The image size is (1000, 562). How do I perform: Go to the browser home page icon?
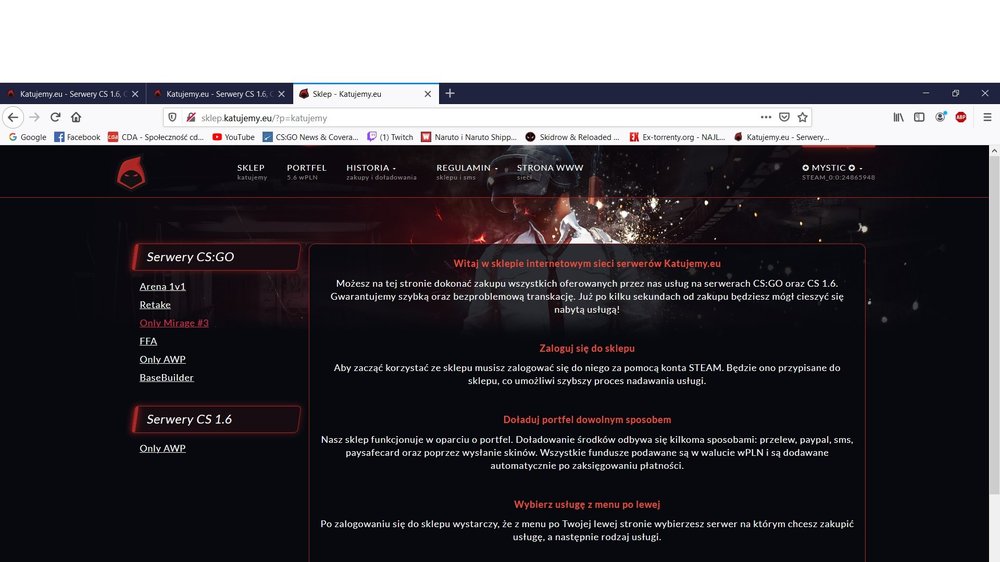(x=76, y=117)
